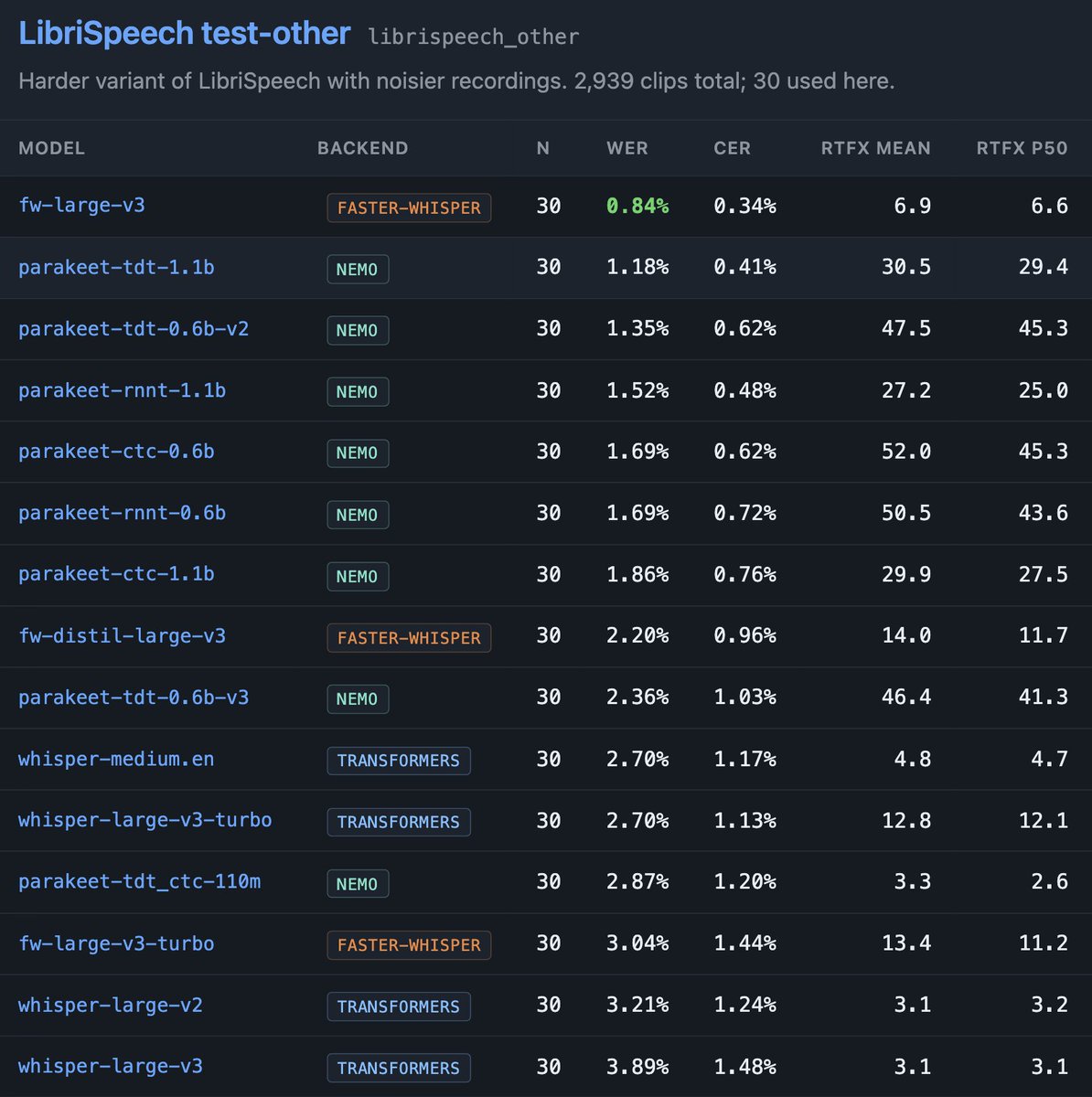Select the 29.4 RTFX P50 value
The image size is (1092, 1097).
tap(1044, 267)
